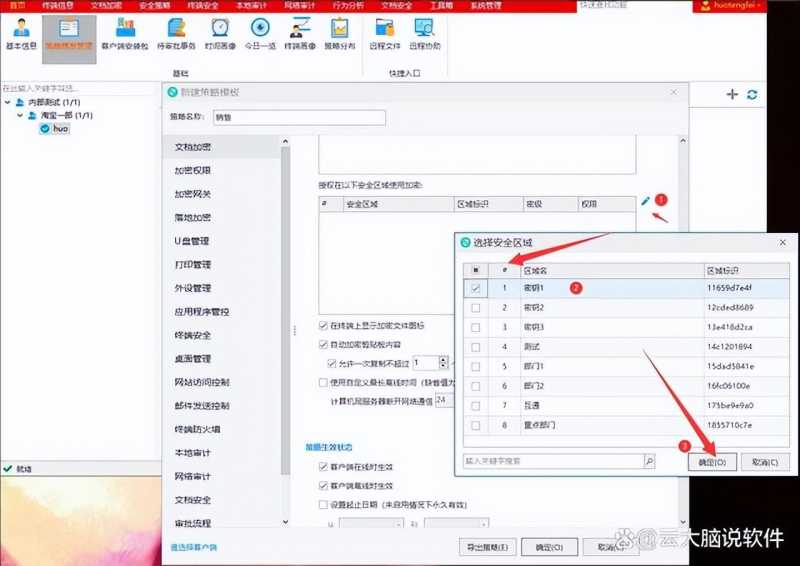Toggle the select-all checkbox in table header
The height and width of the screenshot is (566, 800).
[476, 270]
